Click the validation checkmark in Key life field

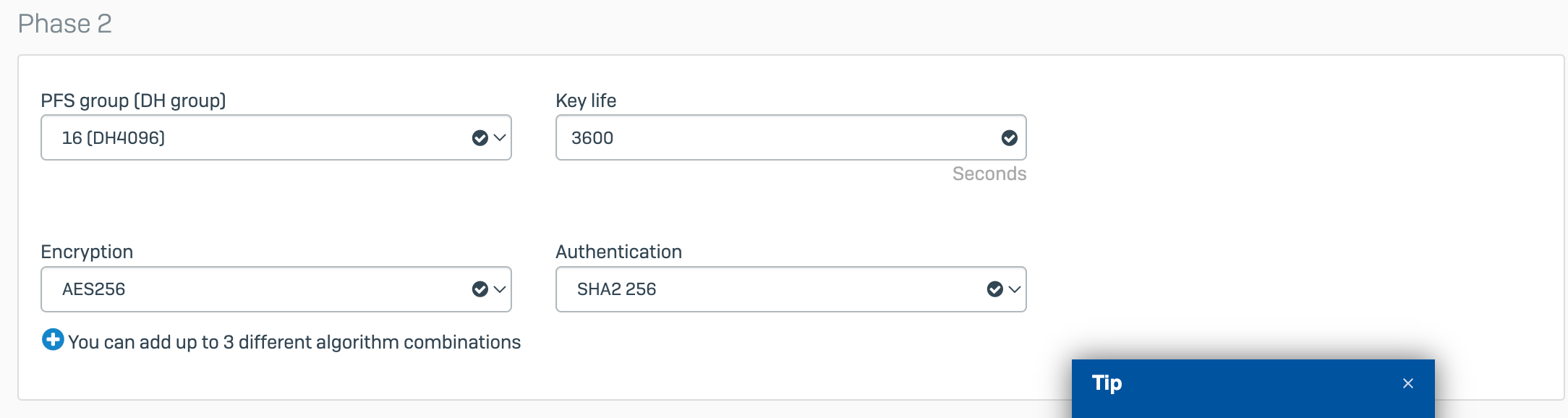click(1009, 138)
